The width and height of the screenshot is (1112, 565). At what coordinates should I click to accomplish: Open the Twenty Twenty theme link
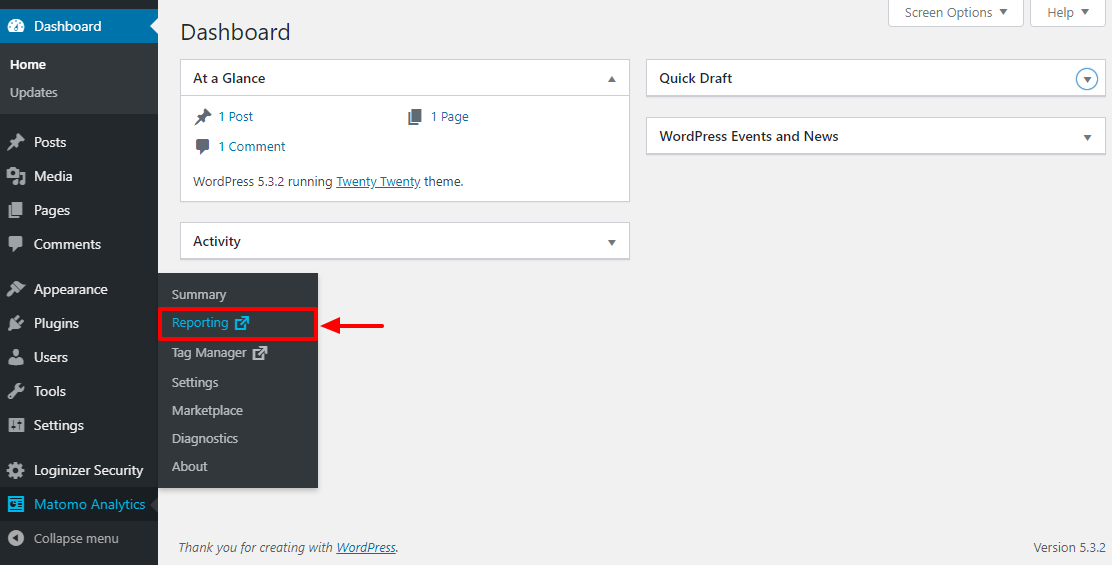(x=378, y=181)
